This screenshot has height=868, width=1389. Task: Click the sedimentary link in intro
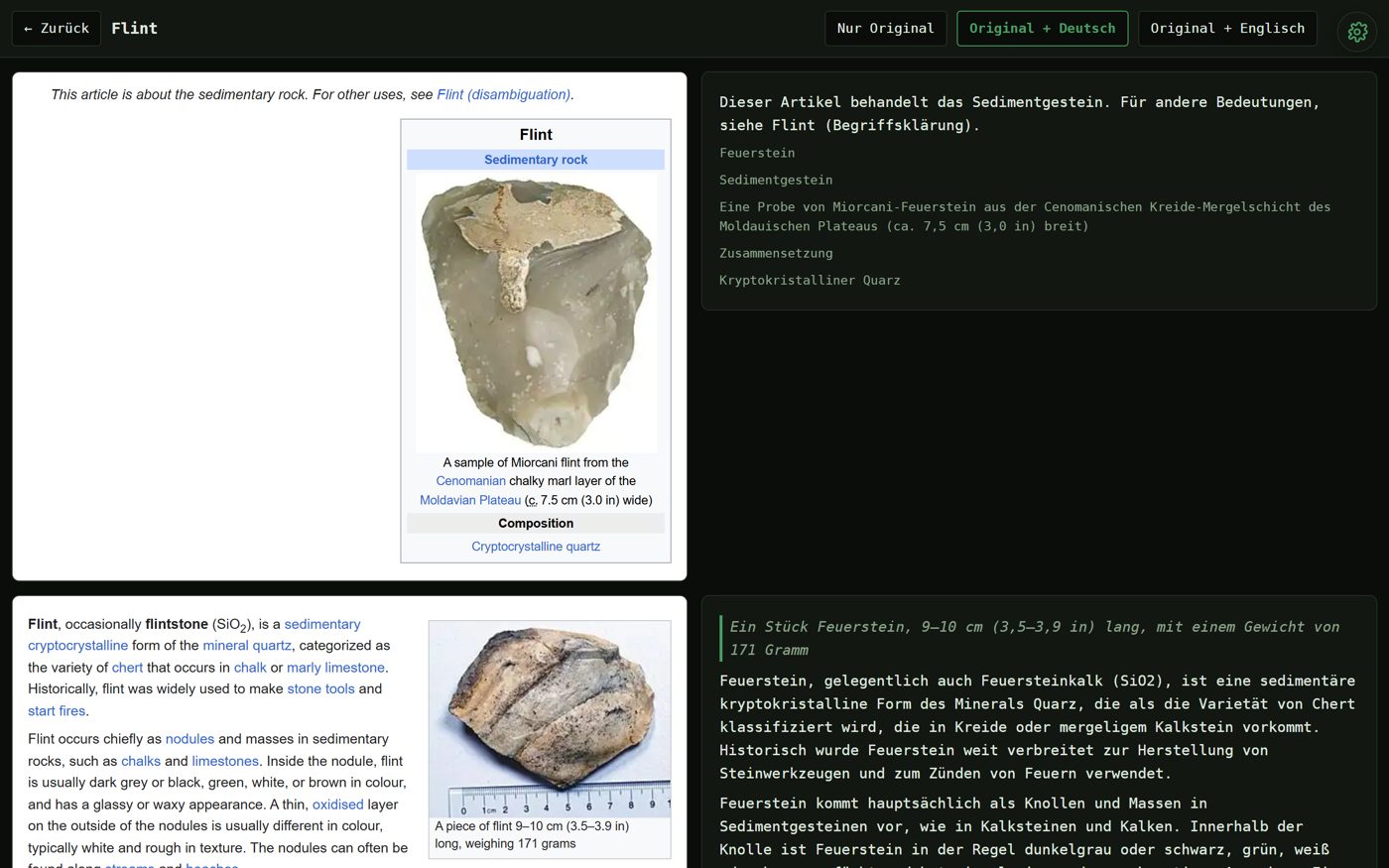pyautogui.click(x=322, y=624)
